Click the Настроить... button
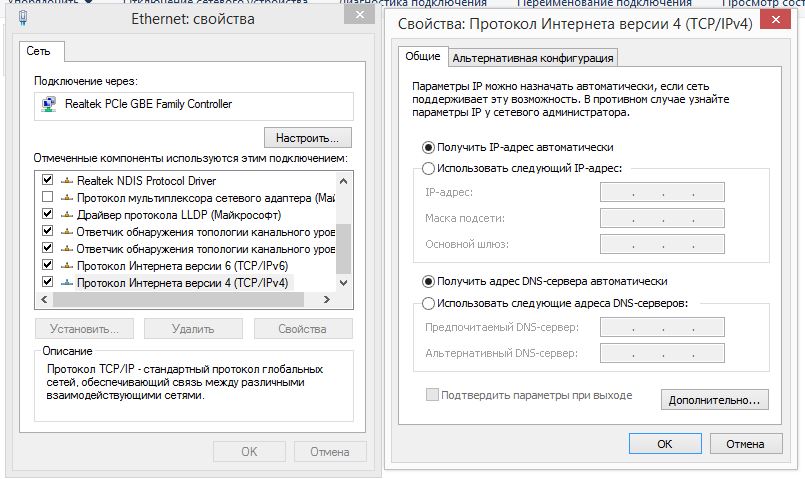This screenshot has height=479, width=805. point(308,138)
